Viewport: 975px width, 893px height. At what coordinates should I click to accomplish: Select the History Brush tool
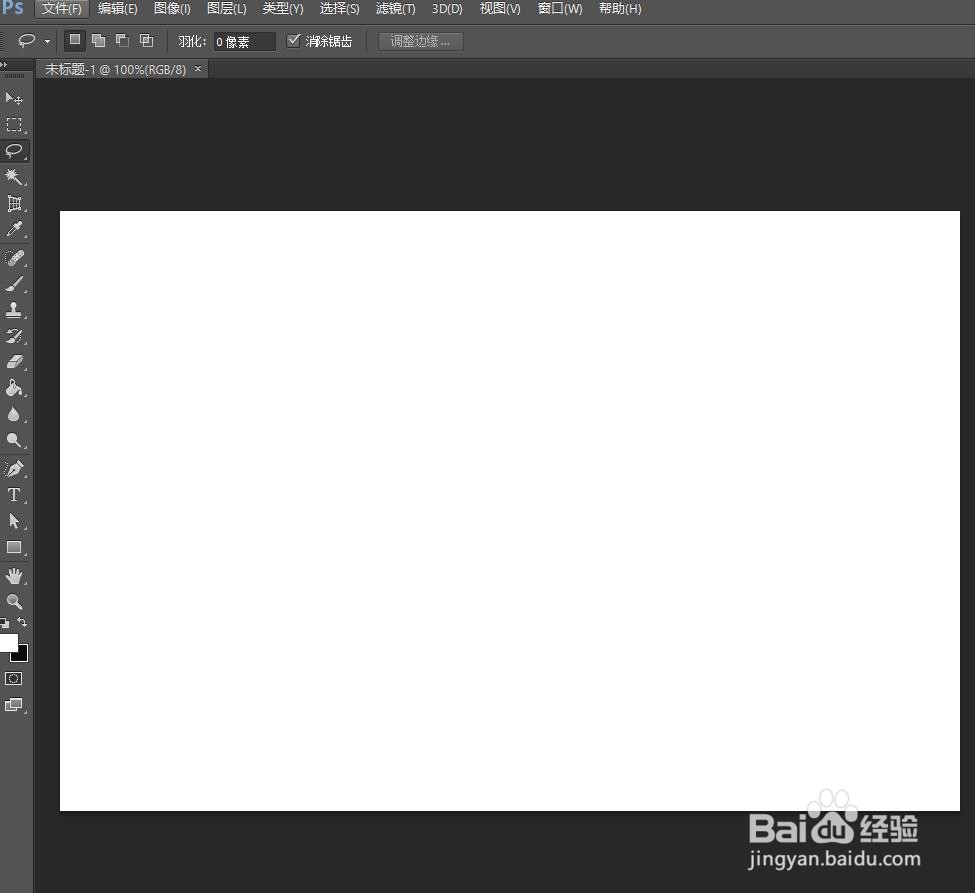14,336
